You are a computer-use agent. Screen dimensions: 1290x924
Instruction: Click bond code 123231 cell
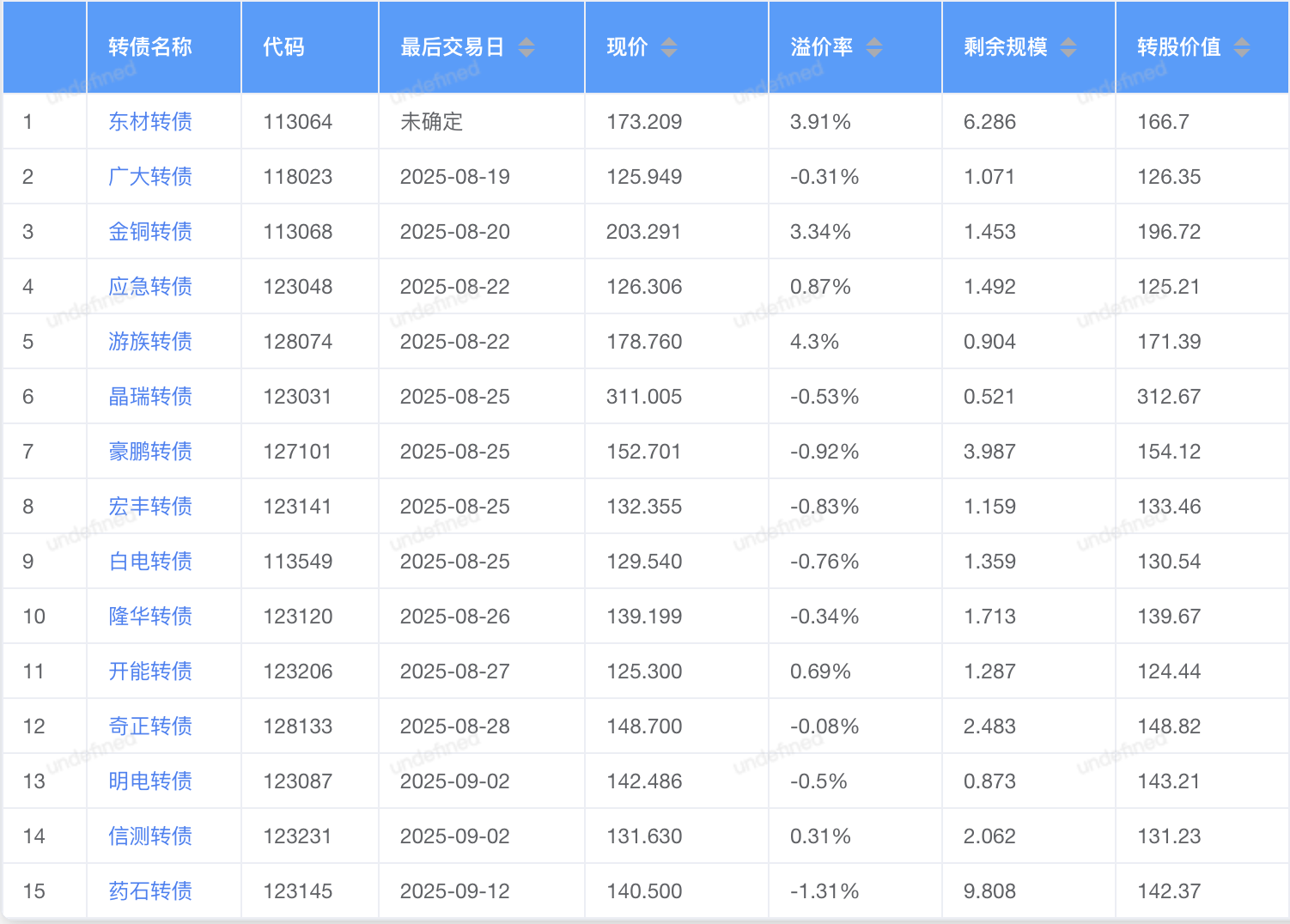tap(297, 836)
